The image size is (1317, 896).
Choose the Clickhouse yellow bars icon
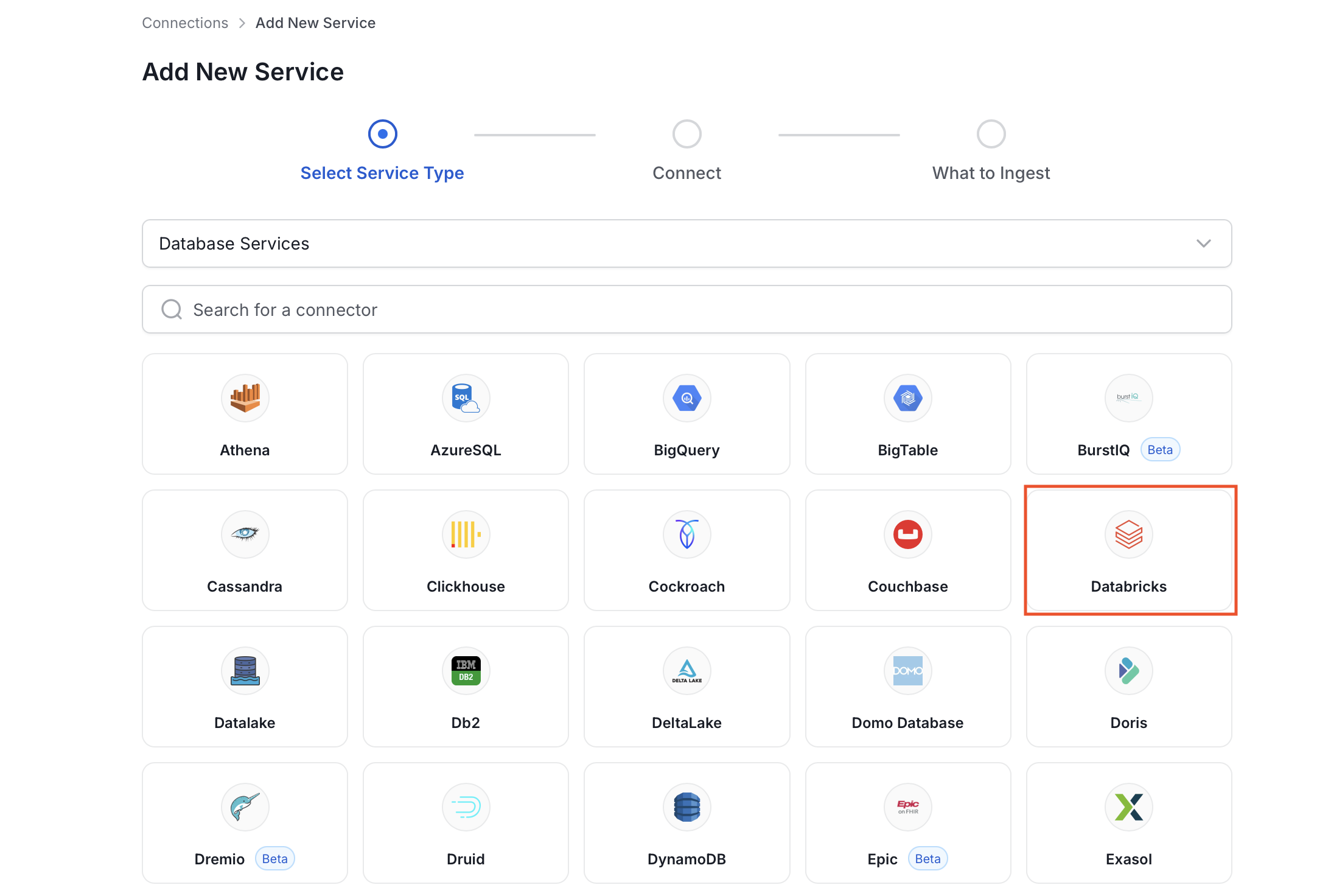point(466,534)
